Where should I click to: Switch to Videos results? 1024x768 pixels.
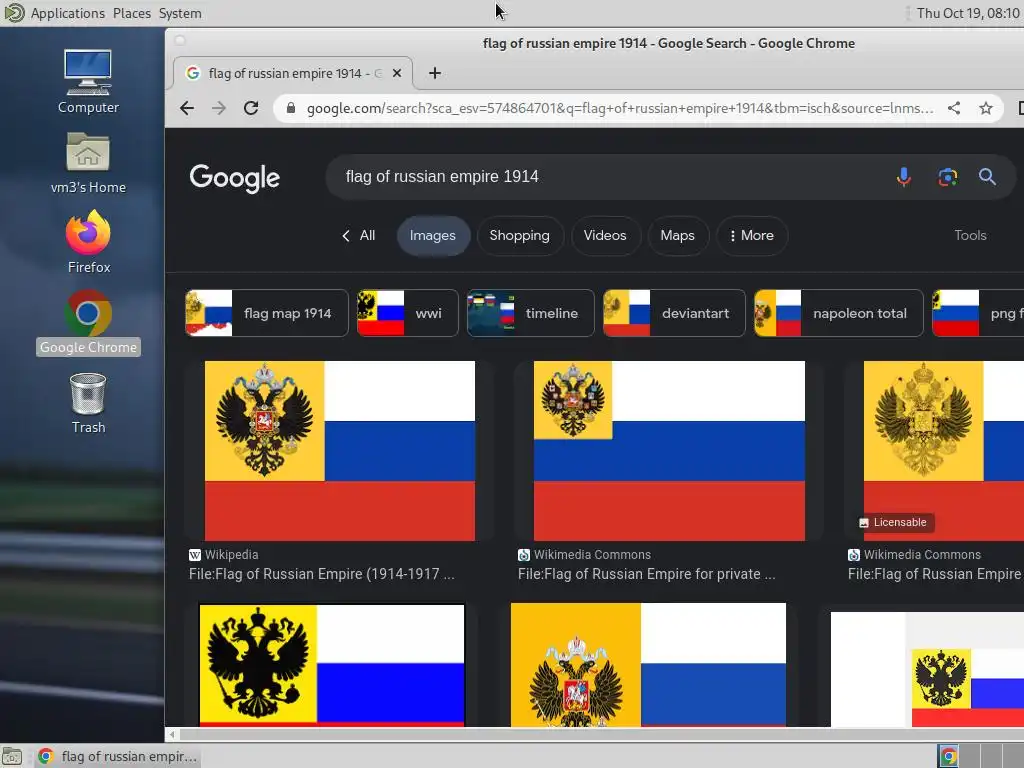click(x=605, y=236)
